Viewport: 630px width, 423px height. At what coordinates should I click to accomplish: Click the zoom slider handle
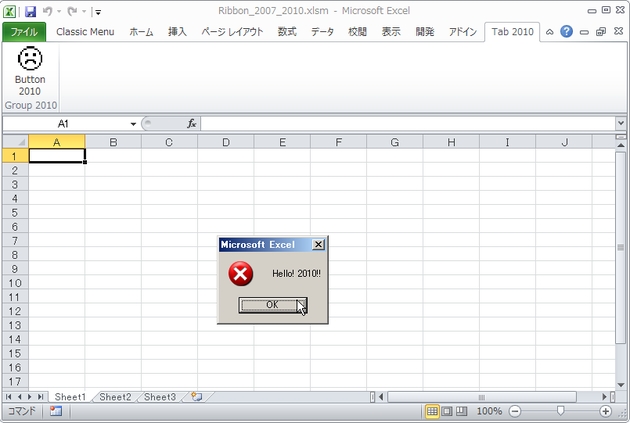[x=560, y=411]
